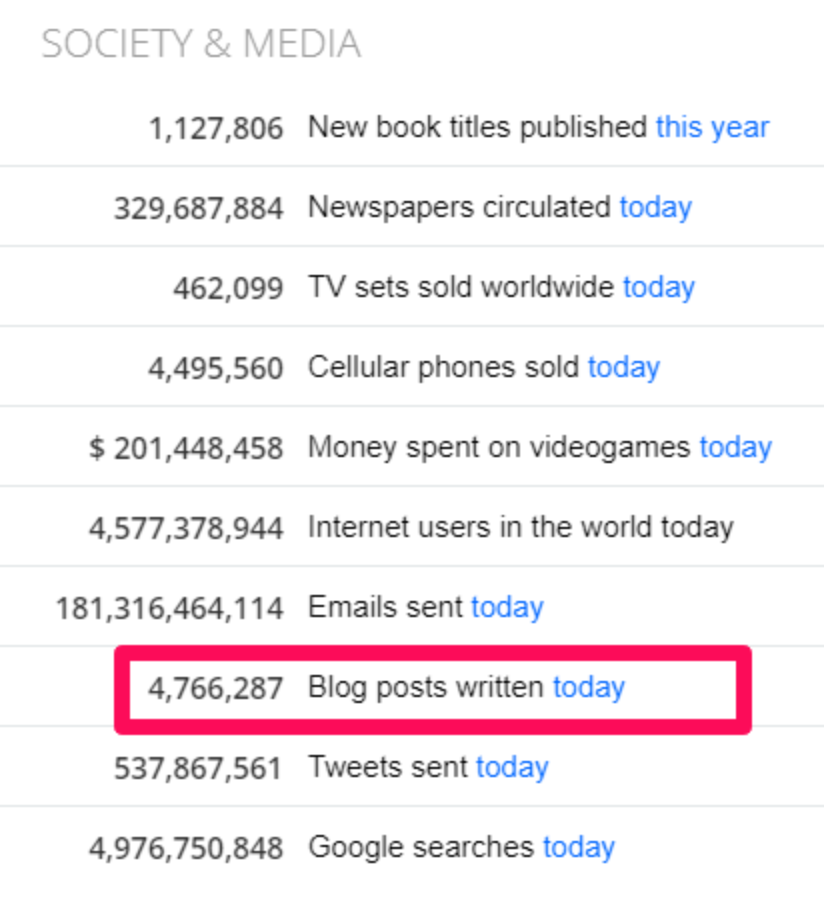This screenshot has height=900, width=824.
Task: Click 'today' link beside Tweets sent
Action: 512,768
